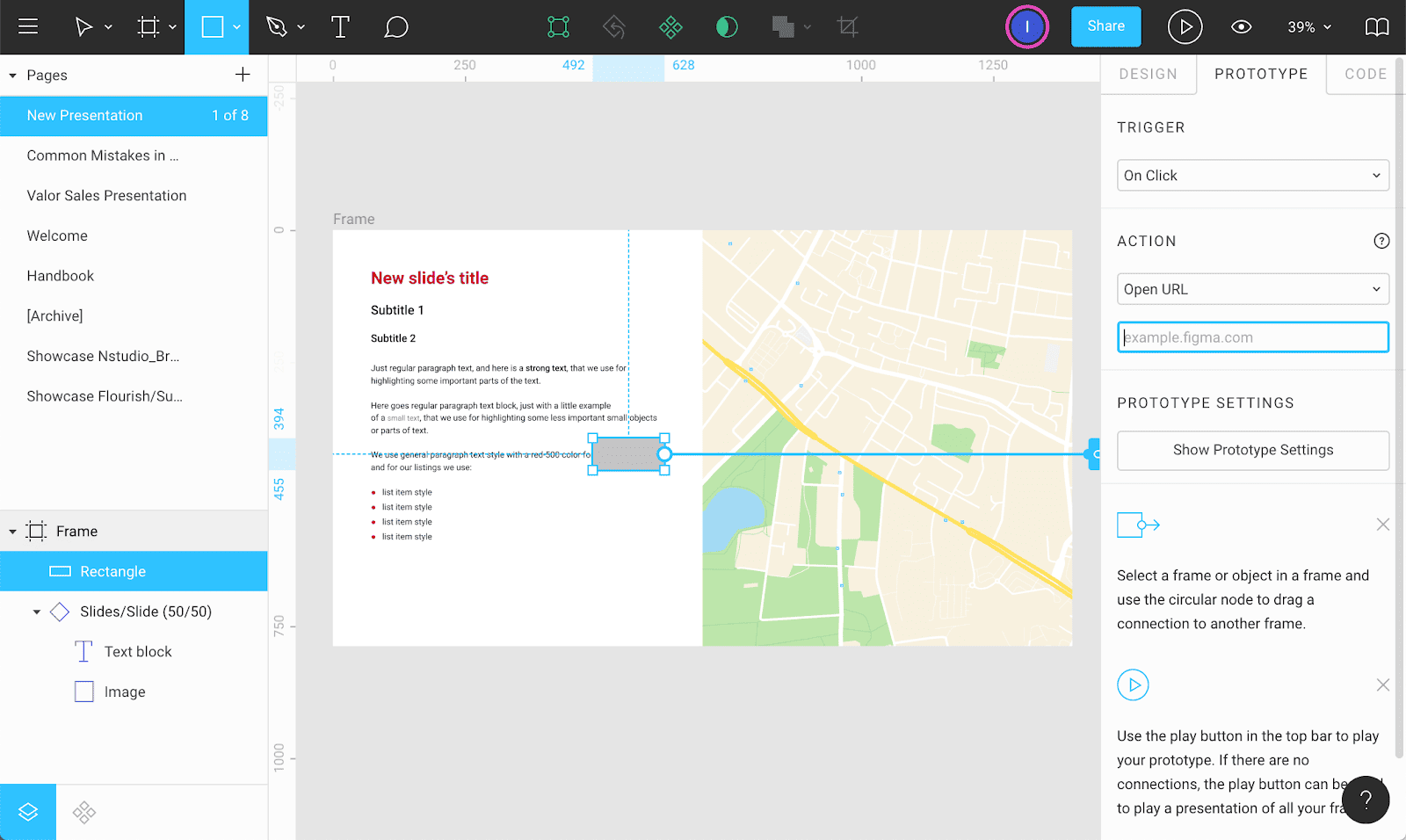Start the prototype with the Play button
Image resolution: width=1406 pixels, height=840 pixels.
point(1185,26)
